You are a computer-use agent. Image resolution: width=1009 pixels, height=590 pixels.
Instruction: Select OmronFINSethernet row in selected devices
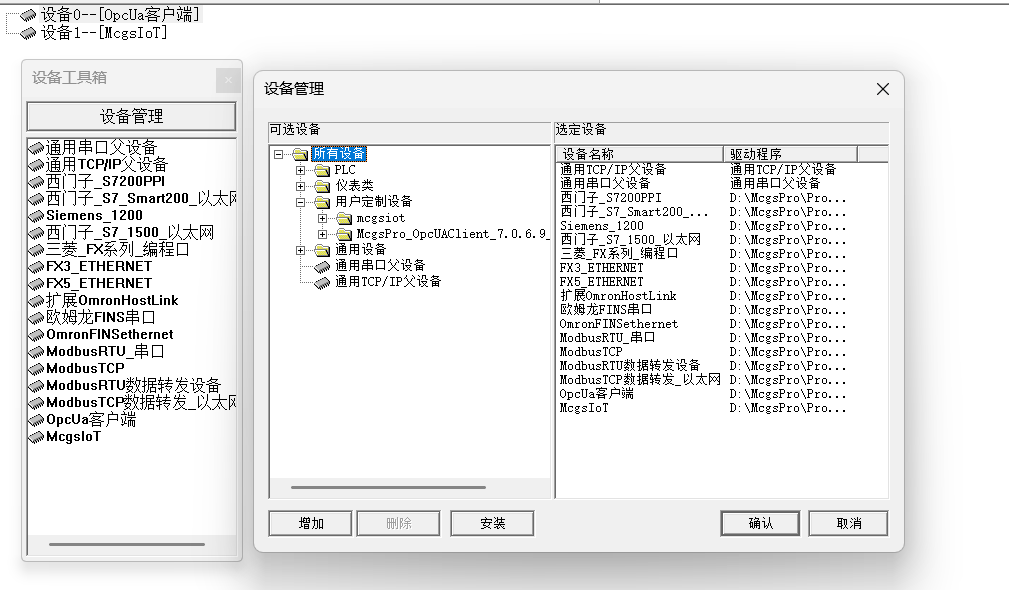722,324
